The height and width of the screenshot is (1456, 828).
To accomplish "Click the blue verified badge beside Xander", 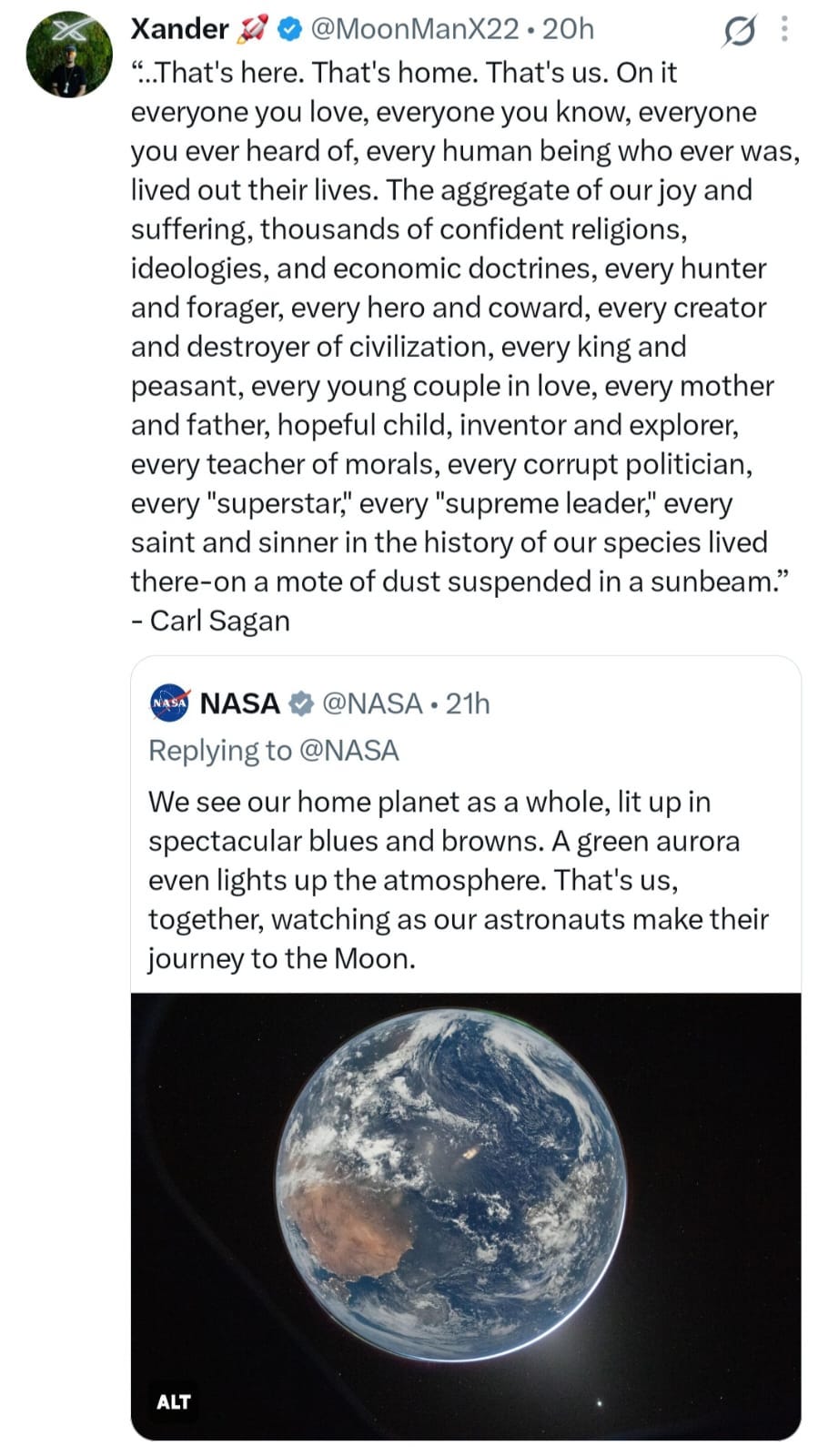I will [288, 30].
